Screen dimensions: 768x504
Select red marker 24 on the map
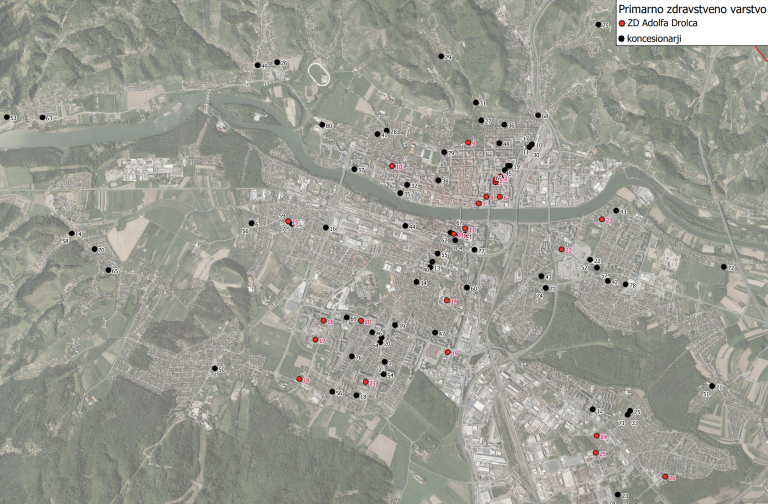point(595,436)
